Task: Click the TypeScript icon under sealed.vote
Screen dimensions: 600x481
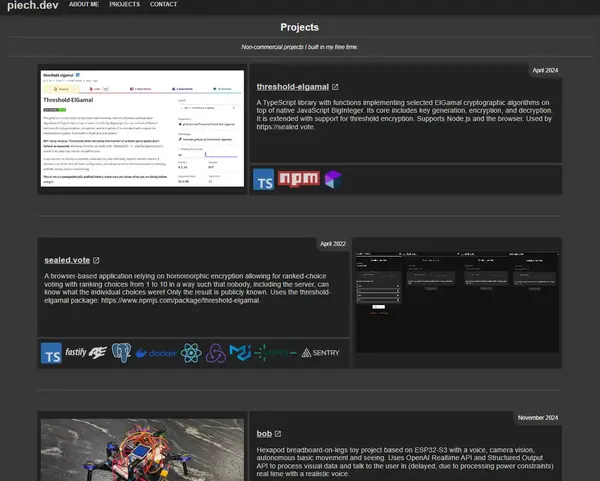Action: coord(52,353)
